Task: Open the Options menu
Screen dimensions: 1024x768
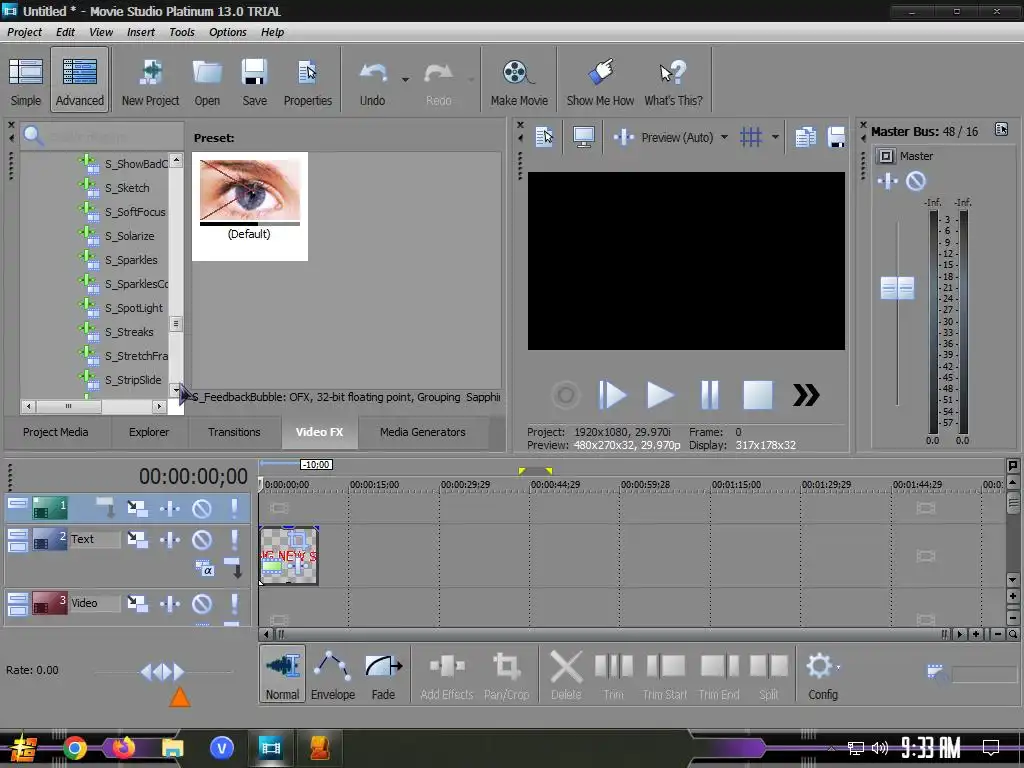Action: [227, 32]
